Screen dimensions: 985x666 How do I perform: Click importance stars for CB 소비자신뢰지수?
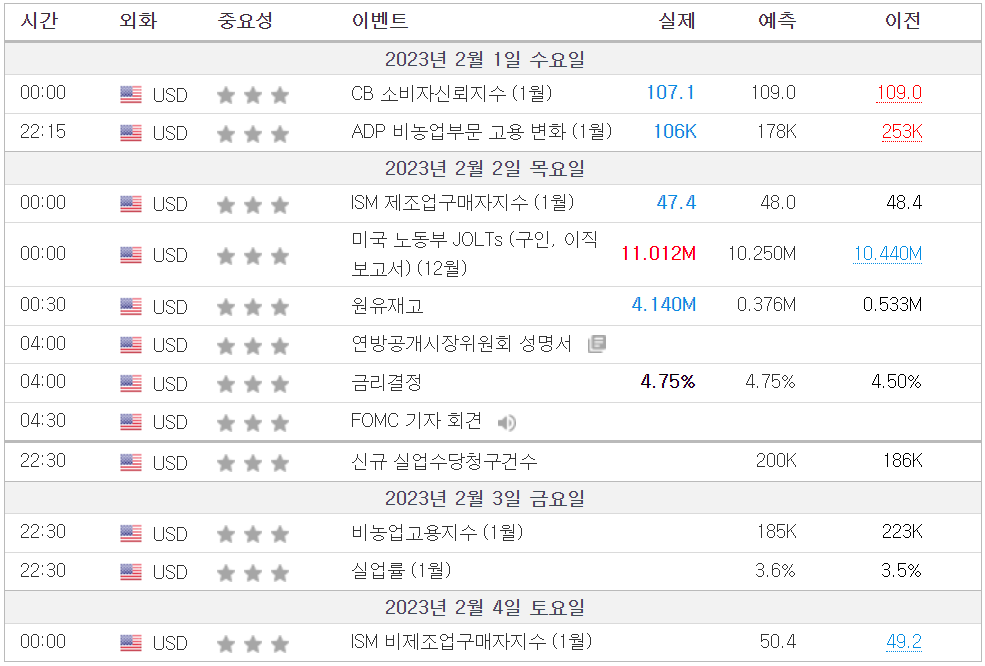point(253,95)
